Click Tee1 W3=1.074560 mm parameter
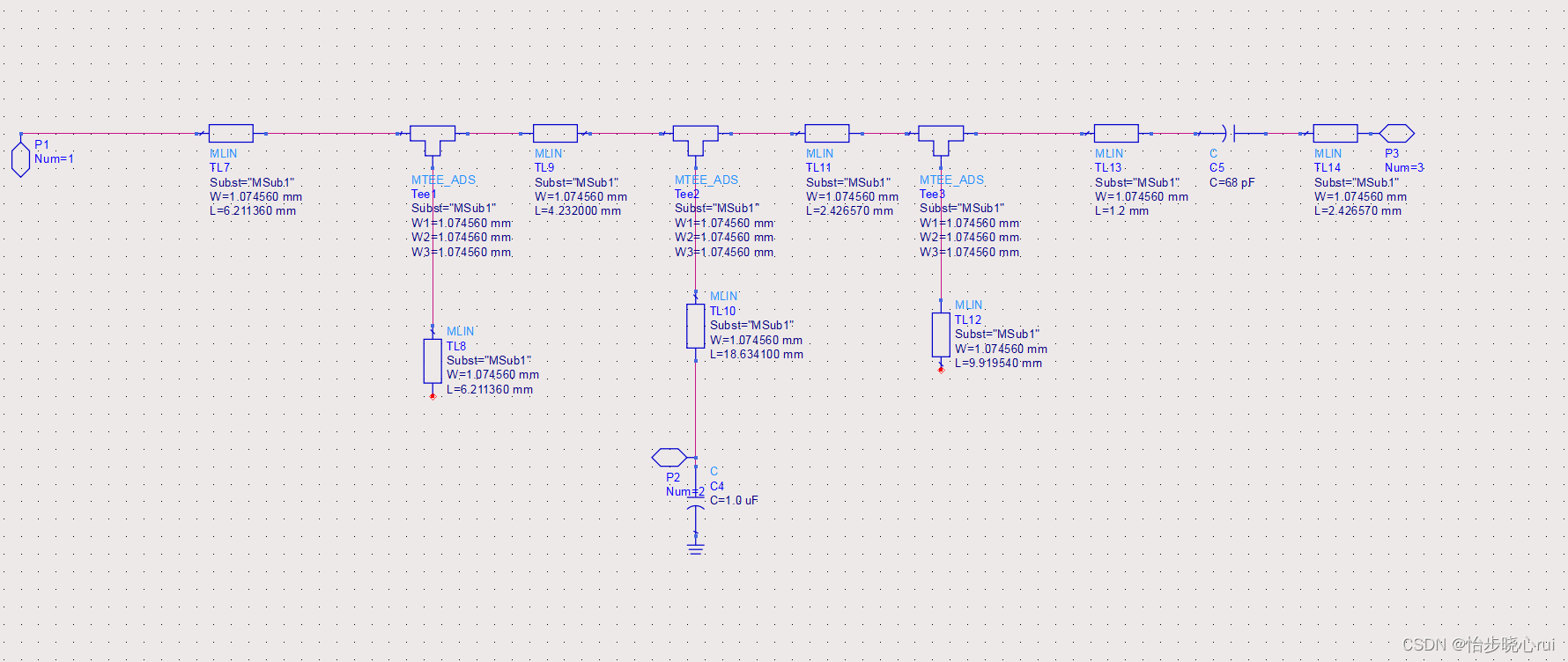Image resolution: width=1568 pixels, height=662 pixels. coord(461,252)
